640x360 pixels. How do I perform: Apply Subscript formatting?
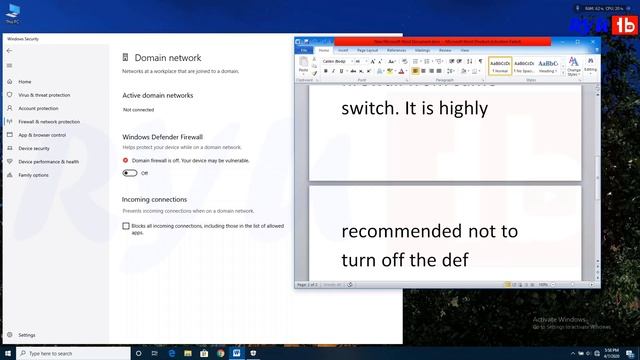pyautogui.click(x=361, y=71)
